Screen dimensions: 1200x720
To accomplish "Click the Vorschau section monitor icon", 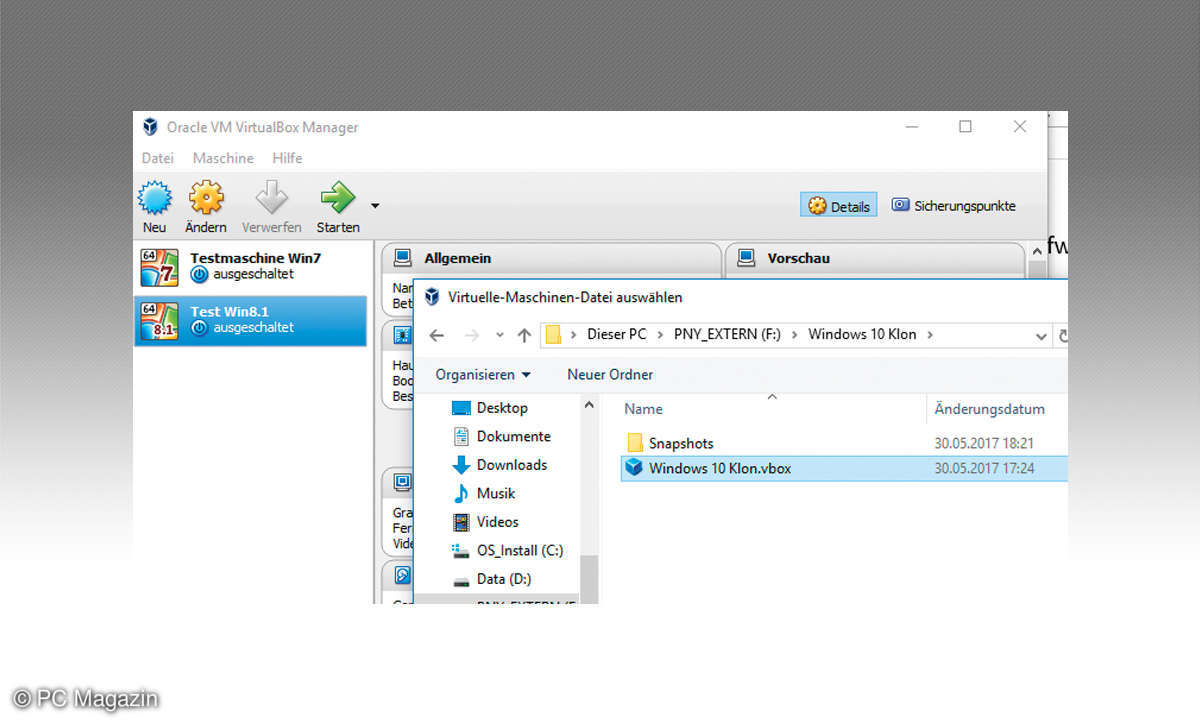I will [x=746, y=258].
